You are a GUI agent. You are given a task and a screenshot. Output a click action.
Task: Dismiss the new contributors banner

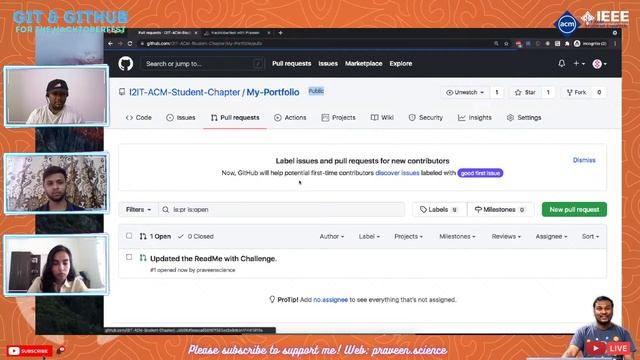584,160
